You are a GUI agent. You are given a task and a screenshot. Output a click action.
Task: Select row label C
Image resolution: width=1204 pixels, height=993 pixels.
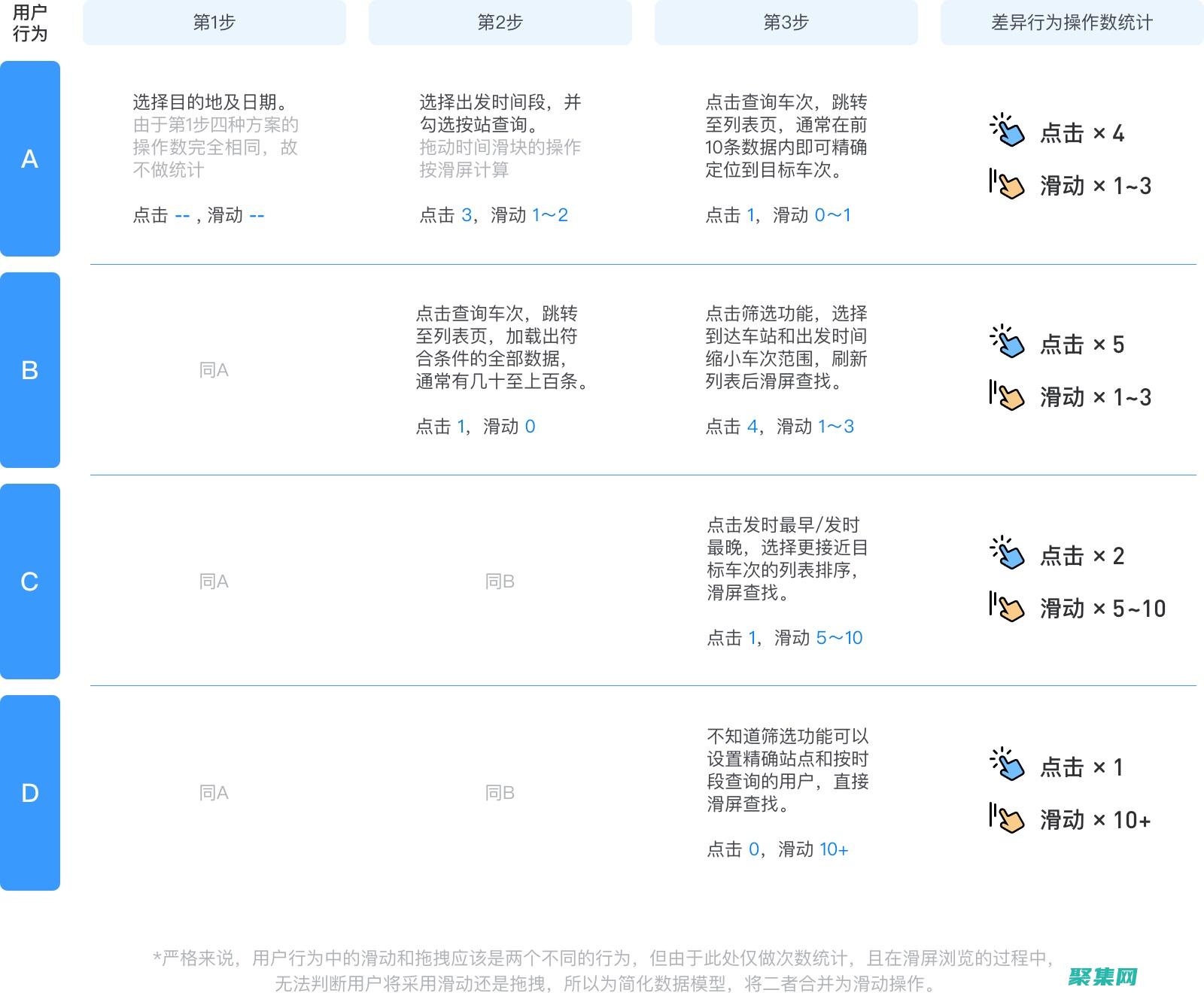[x=30, y=581]
